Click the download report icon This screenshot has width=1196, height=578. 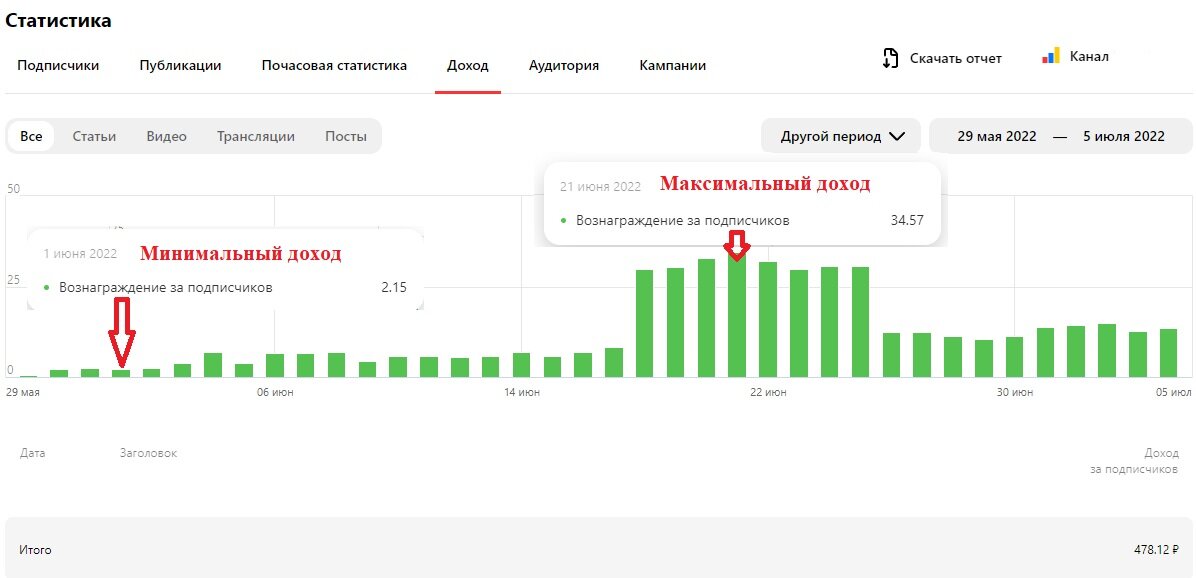888,58
